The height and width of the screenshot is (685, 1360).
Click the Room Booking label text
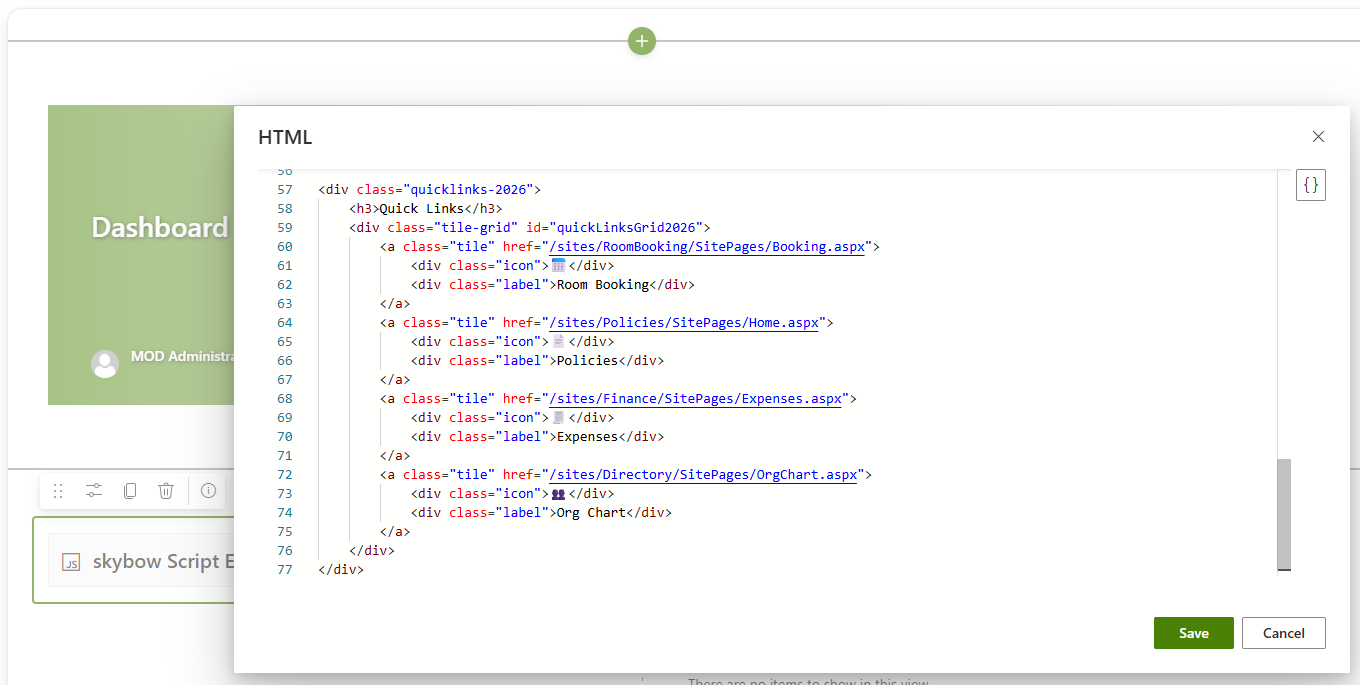pos(603,284)
